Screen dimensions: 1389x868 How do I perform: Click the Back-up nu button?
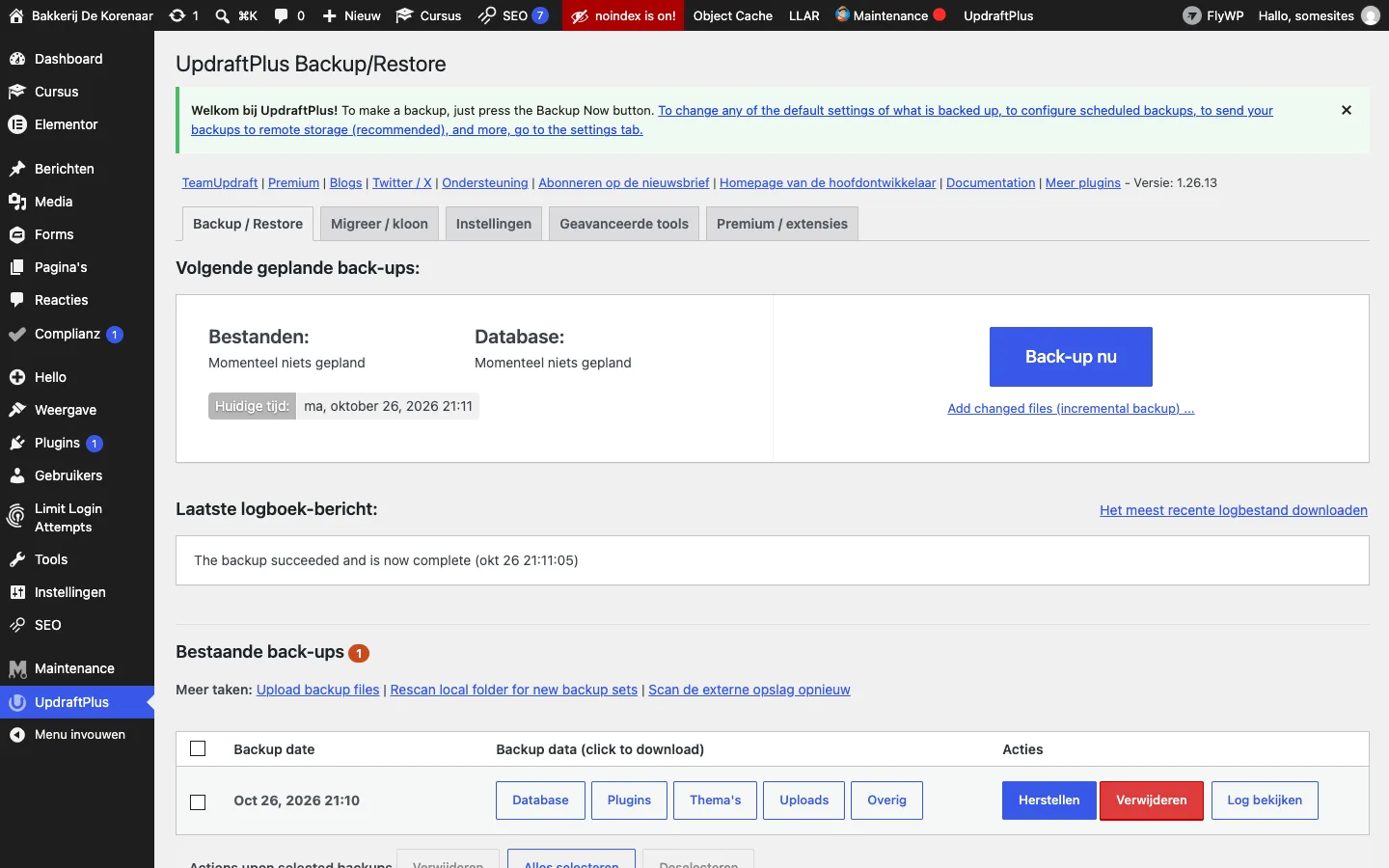click(x=1071, y=357)
